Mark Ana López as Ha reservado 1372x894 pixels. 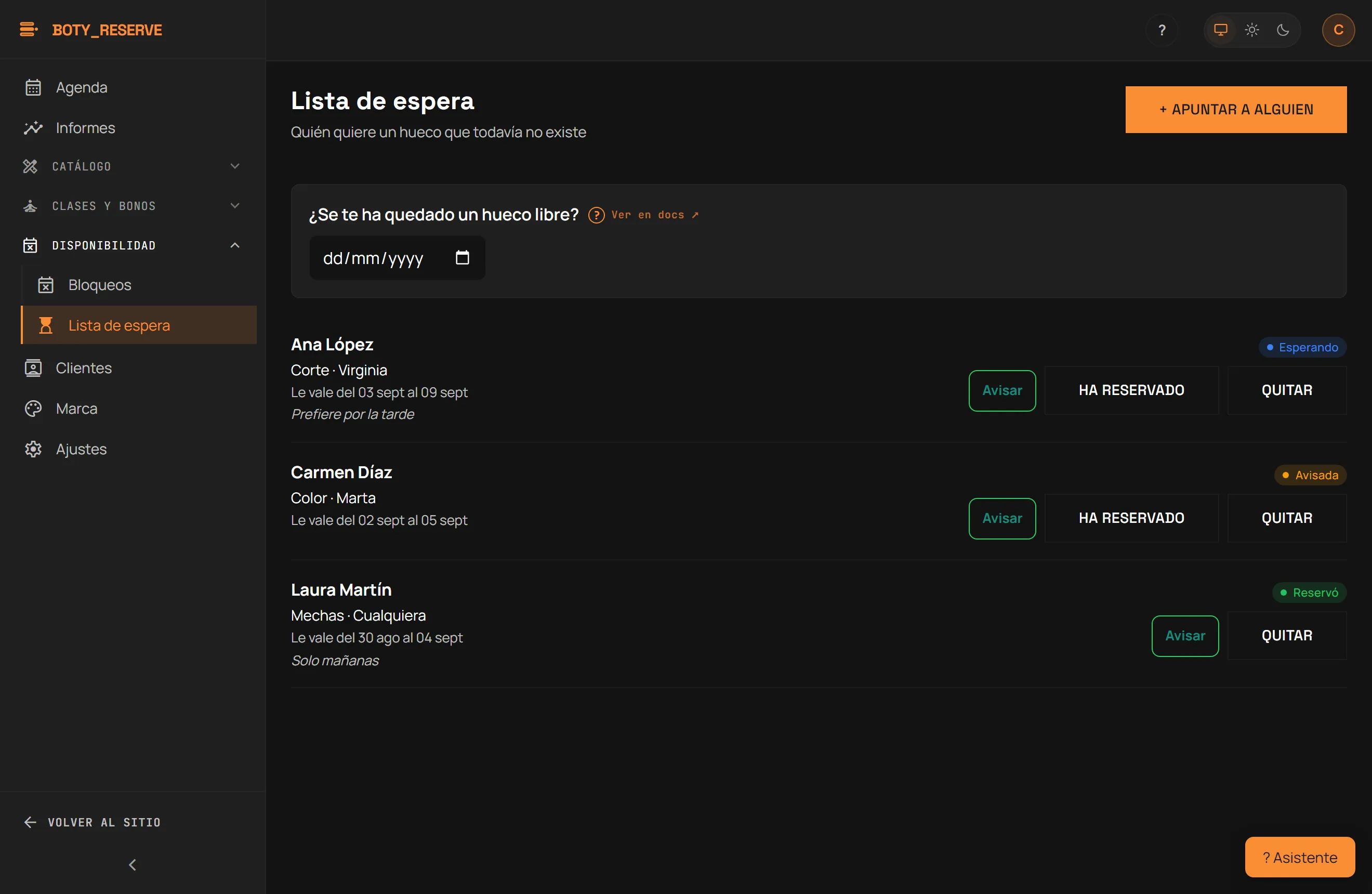pos(1131,390)
